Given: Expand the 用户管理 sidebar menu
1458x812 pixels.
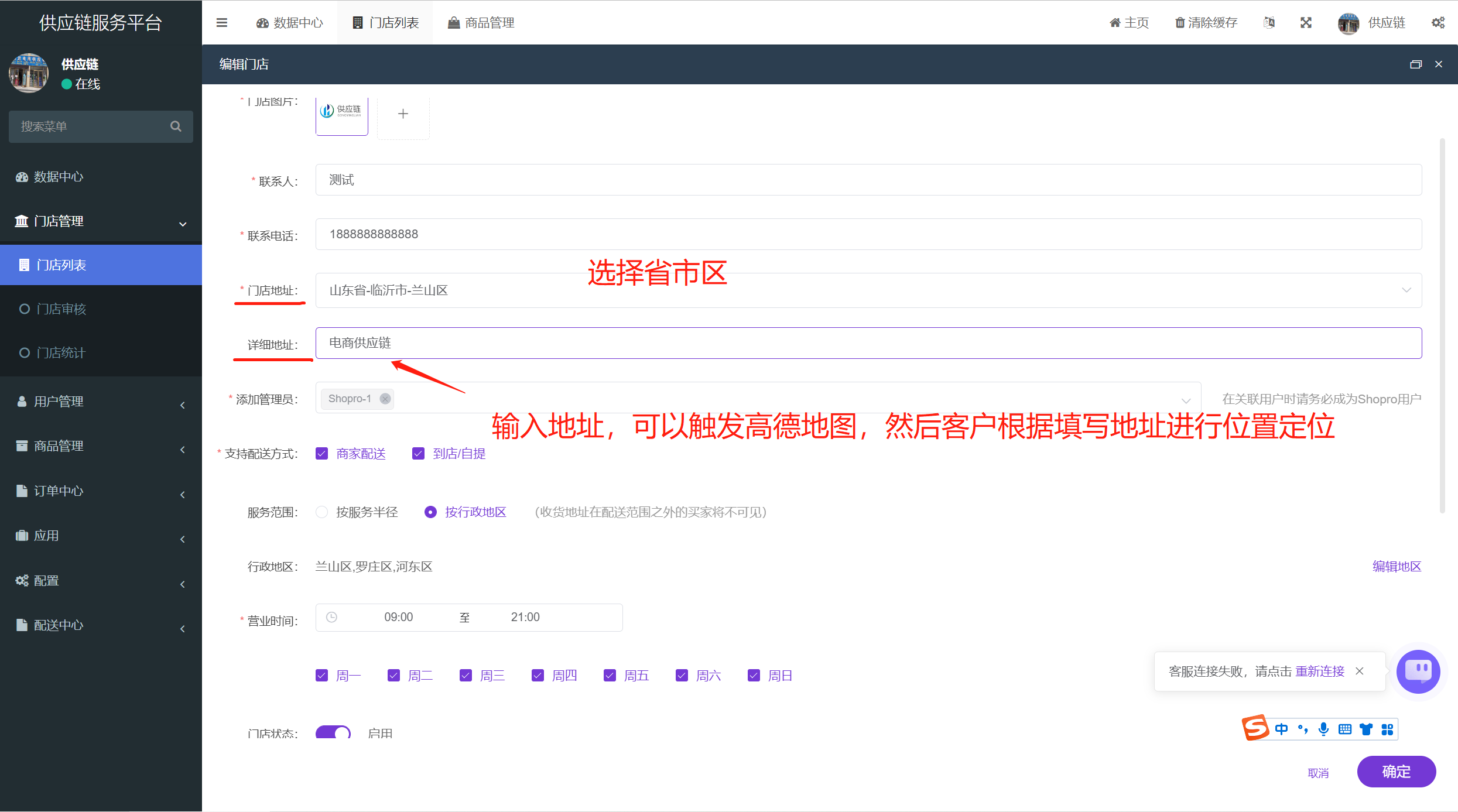Looking at the screenshot, I should 101,402.
